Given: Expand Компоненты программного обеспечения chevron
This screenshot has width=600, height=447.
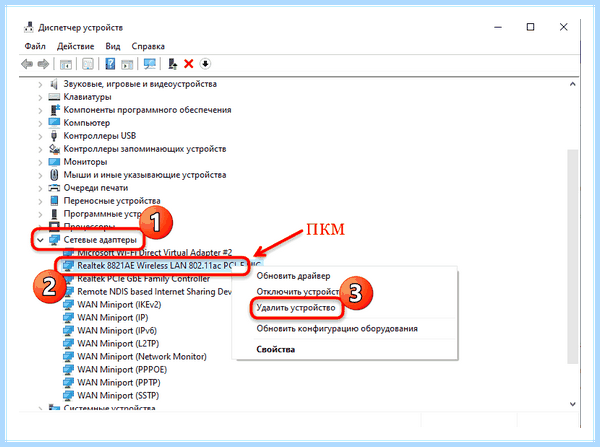Looking at the screenshot, I should 40,110.
